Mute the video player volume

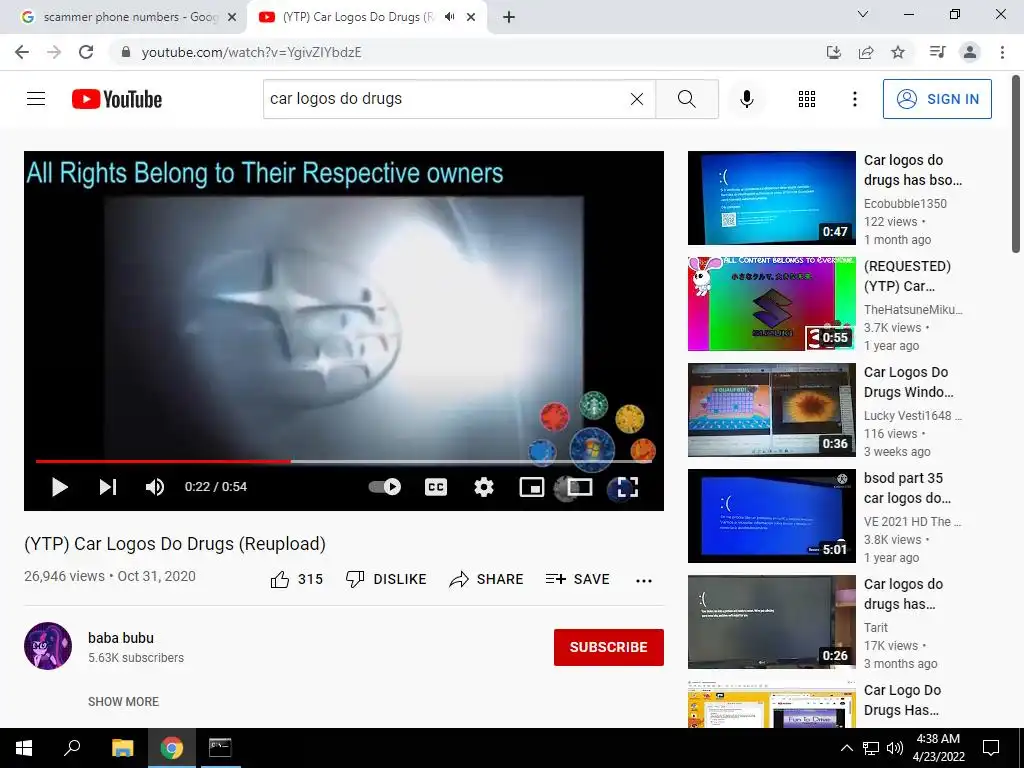pos(155,487)
